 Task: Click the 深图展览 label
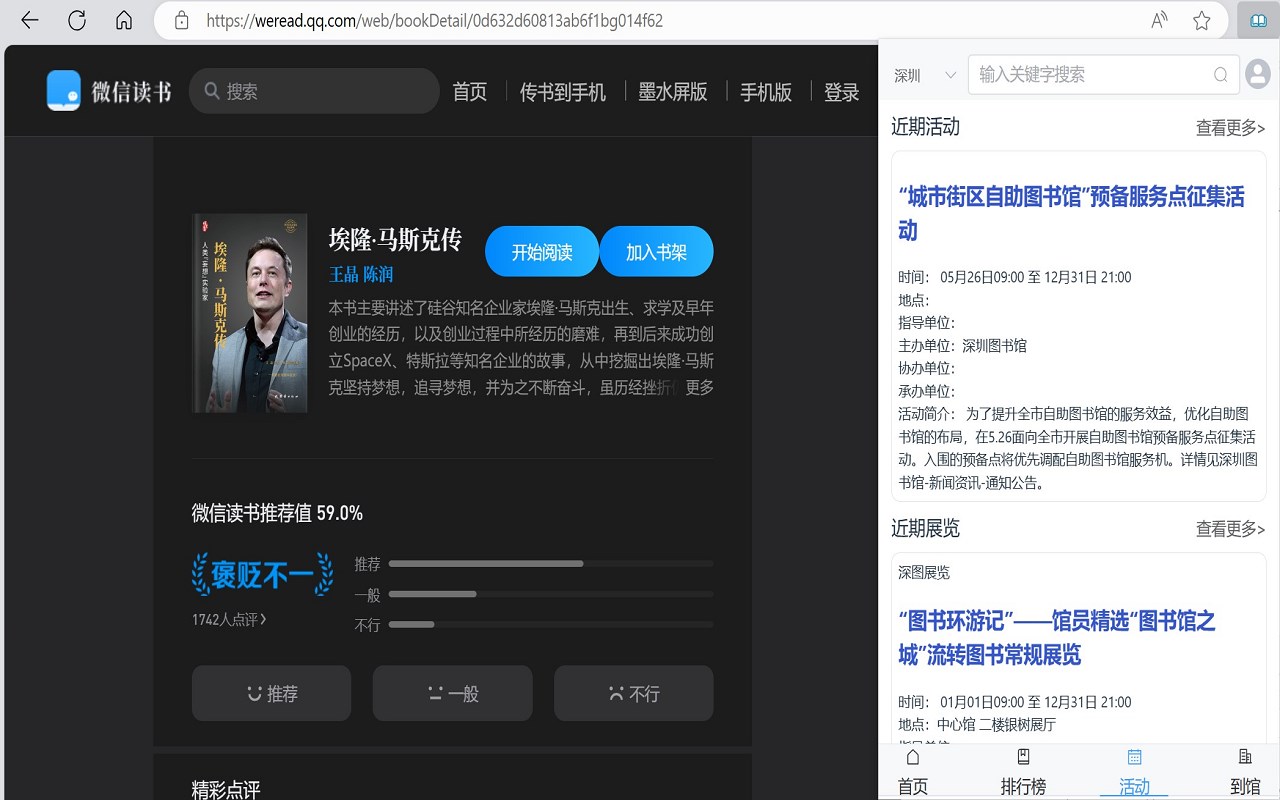click(x=924, y=573)
